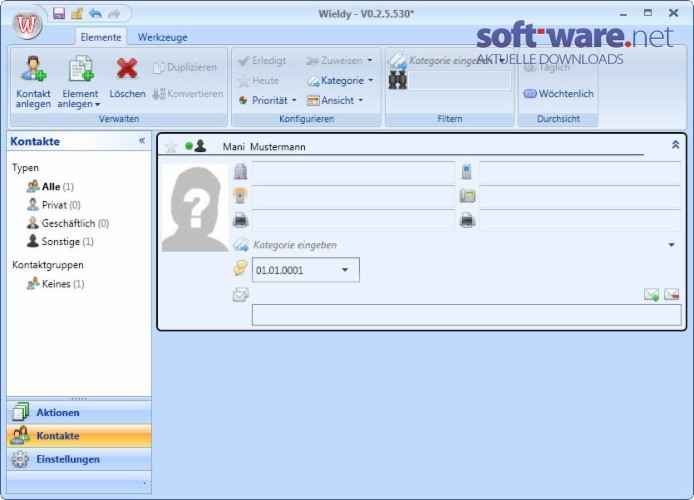Viewport: 694px width, 500px height.
Task: Click the field beside the building icon
Action: tap(353, 173)
